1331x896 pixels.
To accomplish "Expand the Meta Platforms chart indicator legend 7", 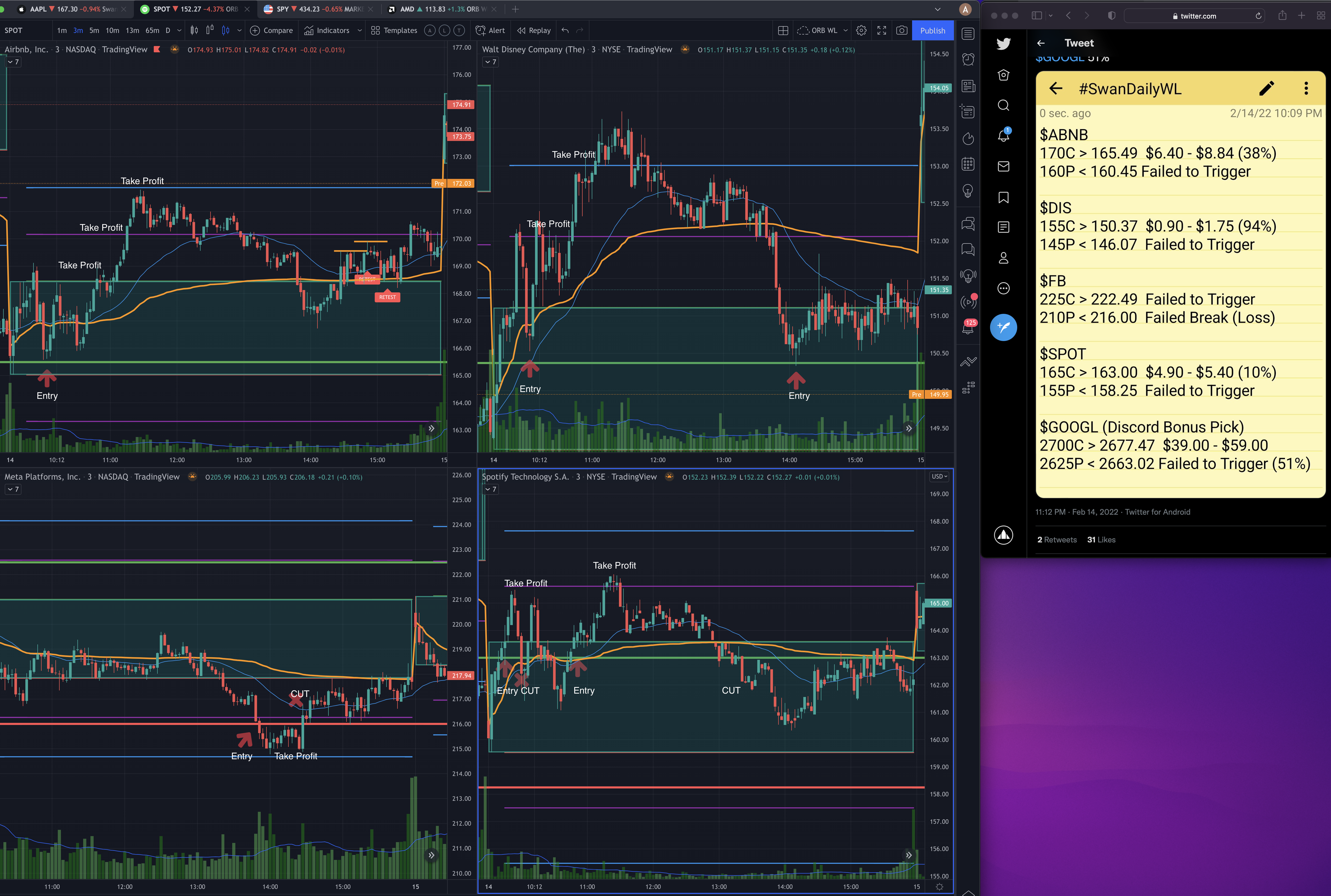I will click(13, 489).
